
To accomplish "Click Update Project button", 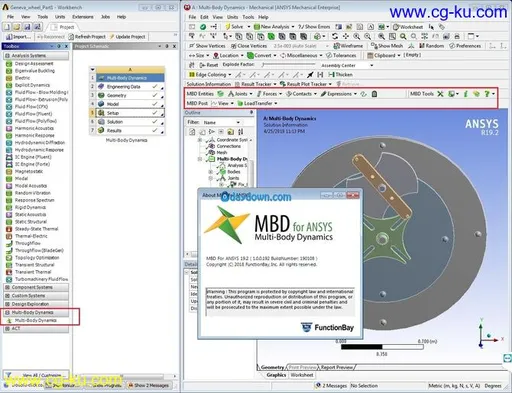I will point(127,37).
